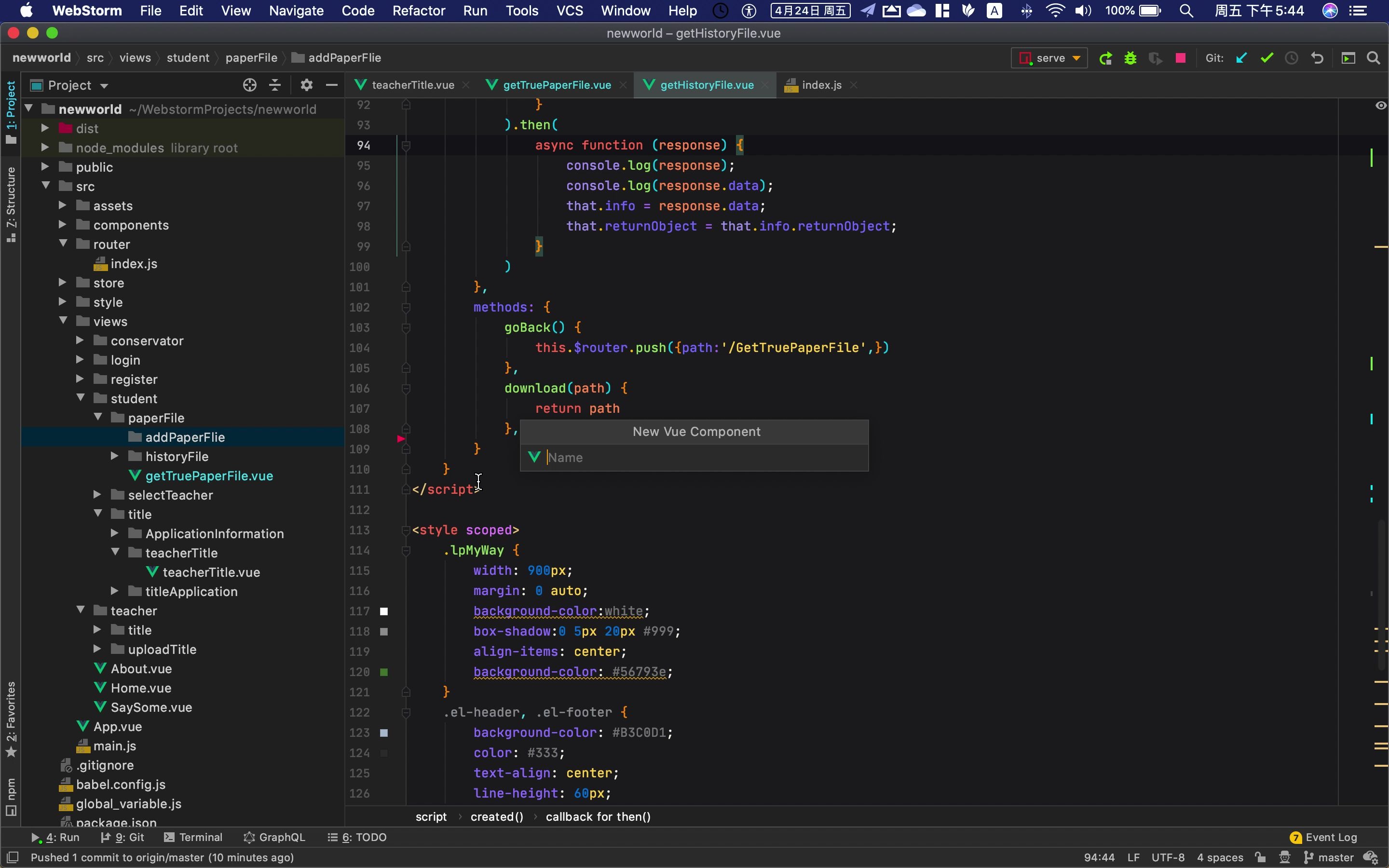Viewport: 1389px width, 868px height.
Task: Open the 9: Git tool window
Action: [x=122, y=838]
